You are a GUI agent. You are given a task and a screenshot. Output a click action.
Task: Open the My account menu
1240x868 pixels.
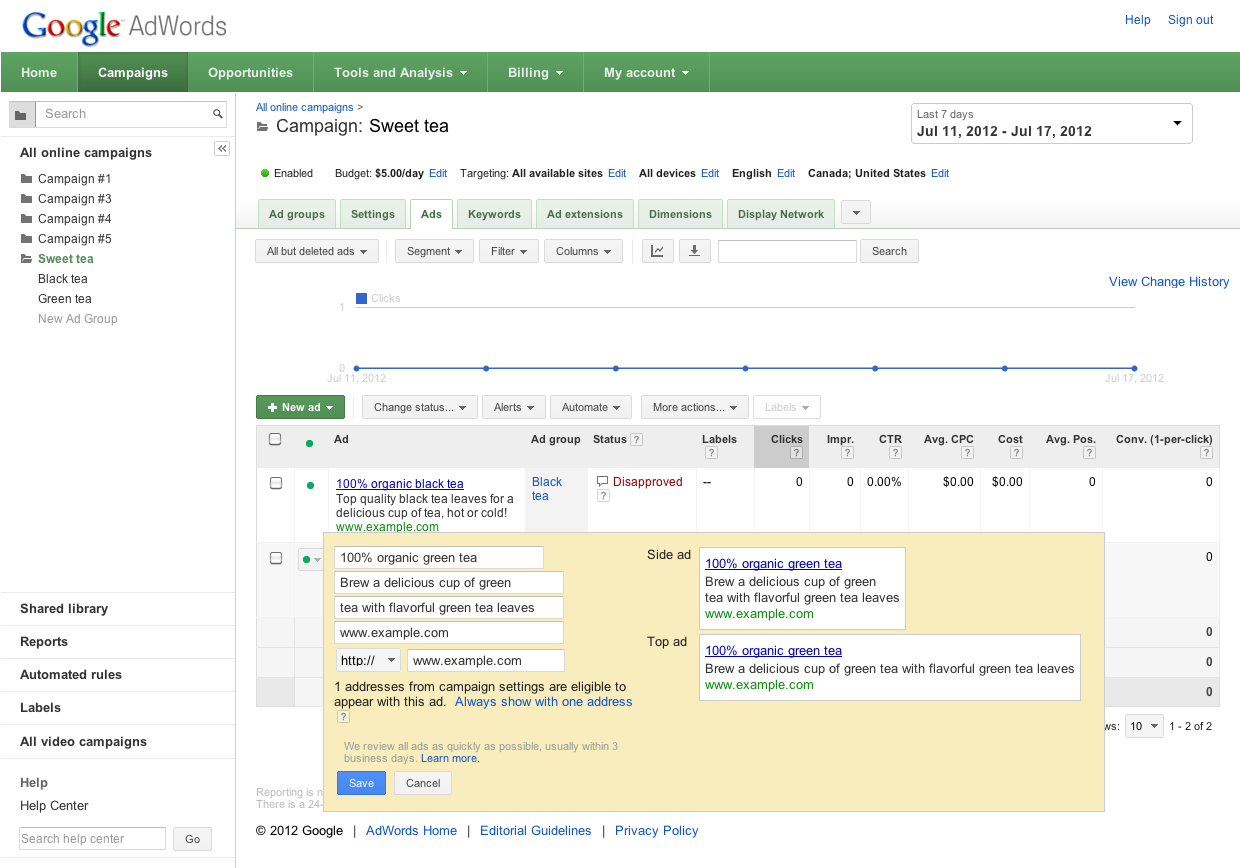[646, 73]
